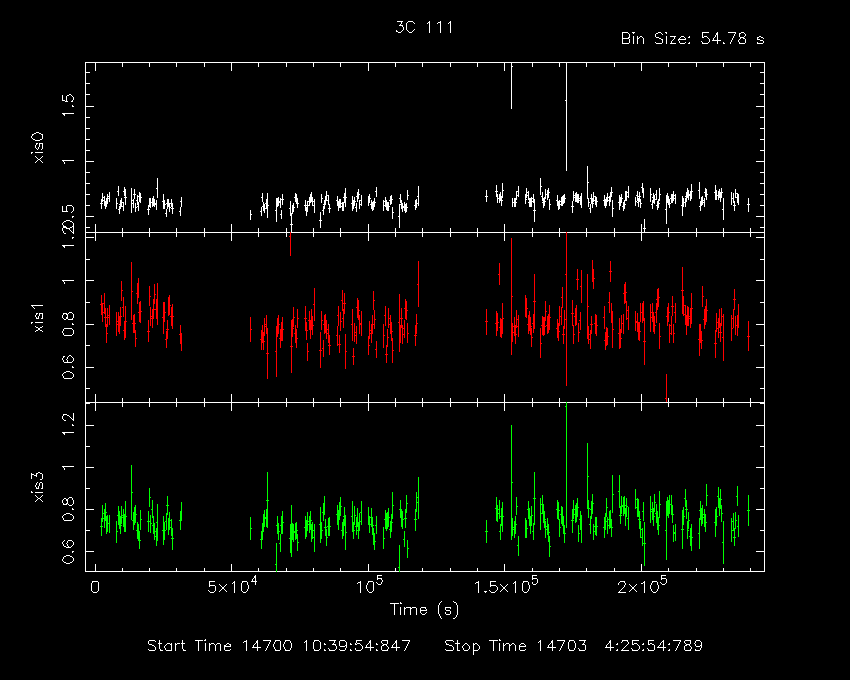
Task: Click the "5×10⁴" x-axis tick label
Action: (232, 586)
